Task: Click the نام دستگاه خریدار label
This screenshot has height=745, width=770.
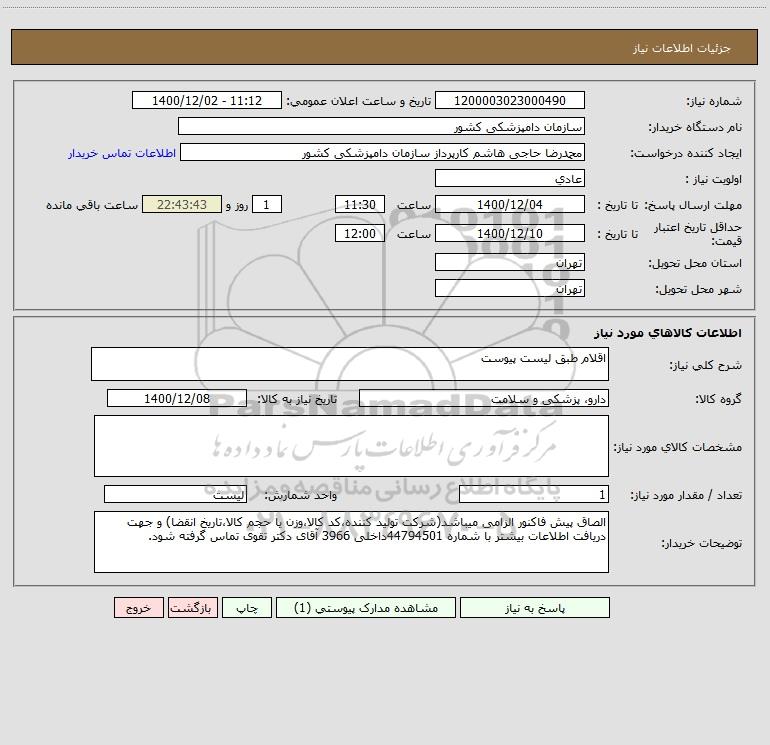Action: click(x=695, y=128)
